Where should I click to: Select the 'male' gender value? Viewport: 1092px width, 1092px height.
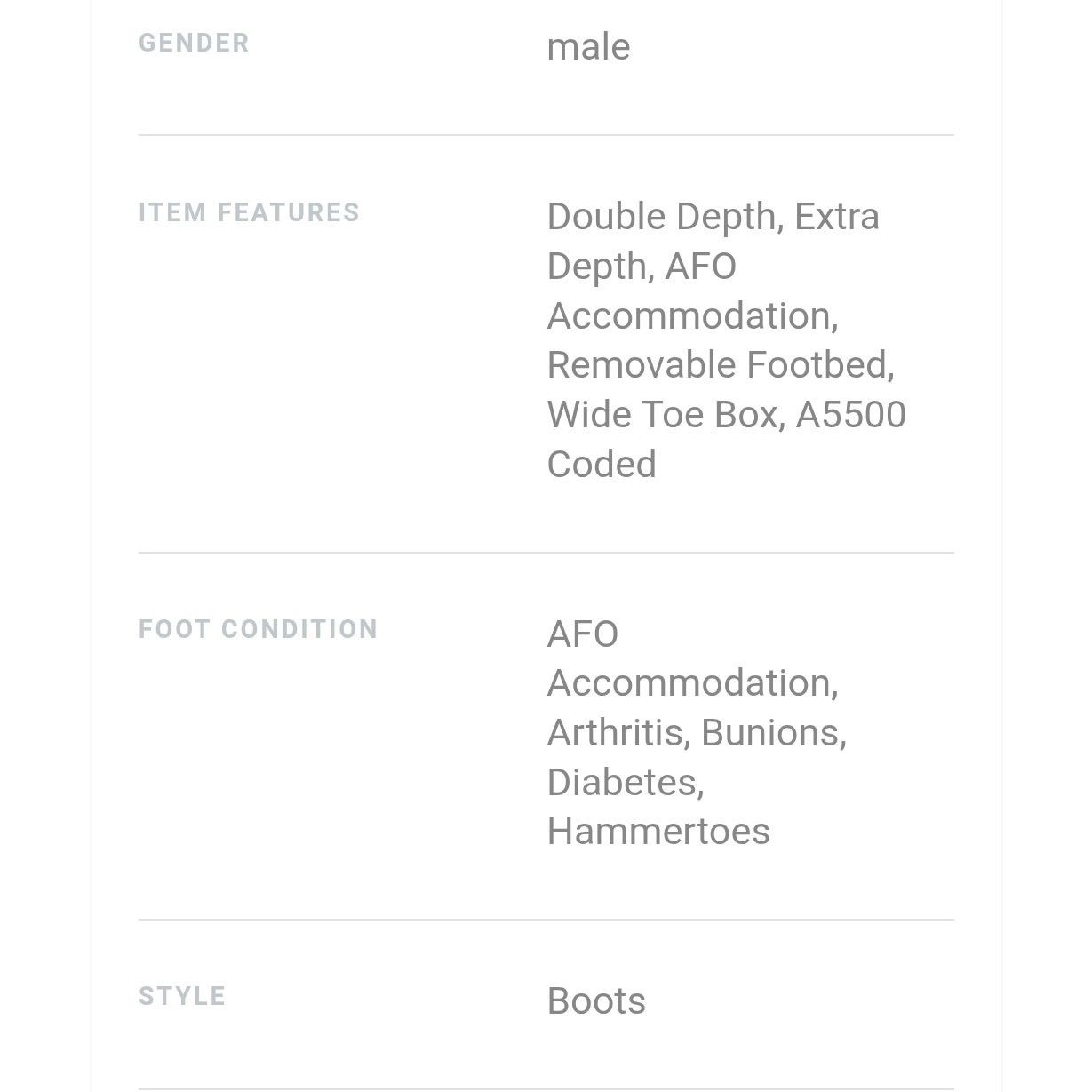588,47
